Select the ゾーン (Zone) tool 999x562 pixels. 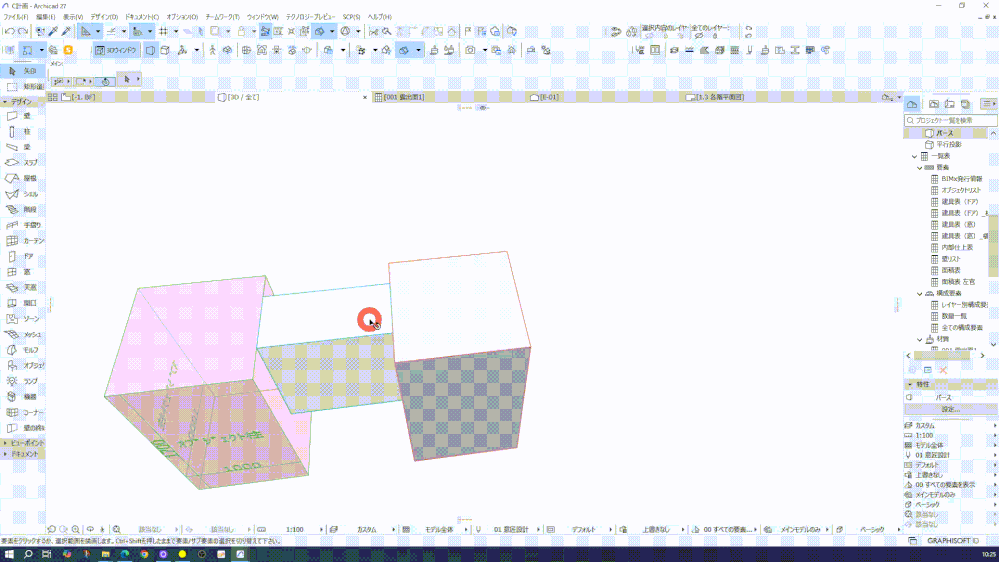click(20, 318)
